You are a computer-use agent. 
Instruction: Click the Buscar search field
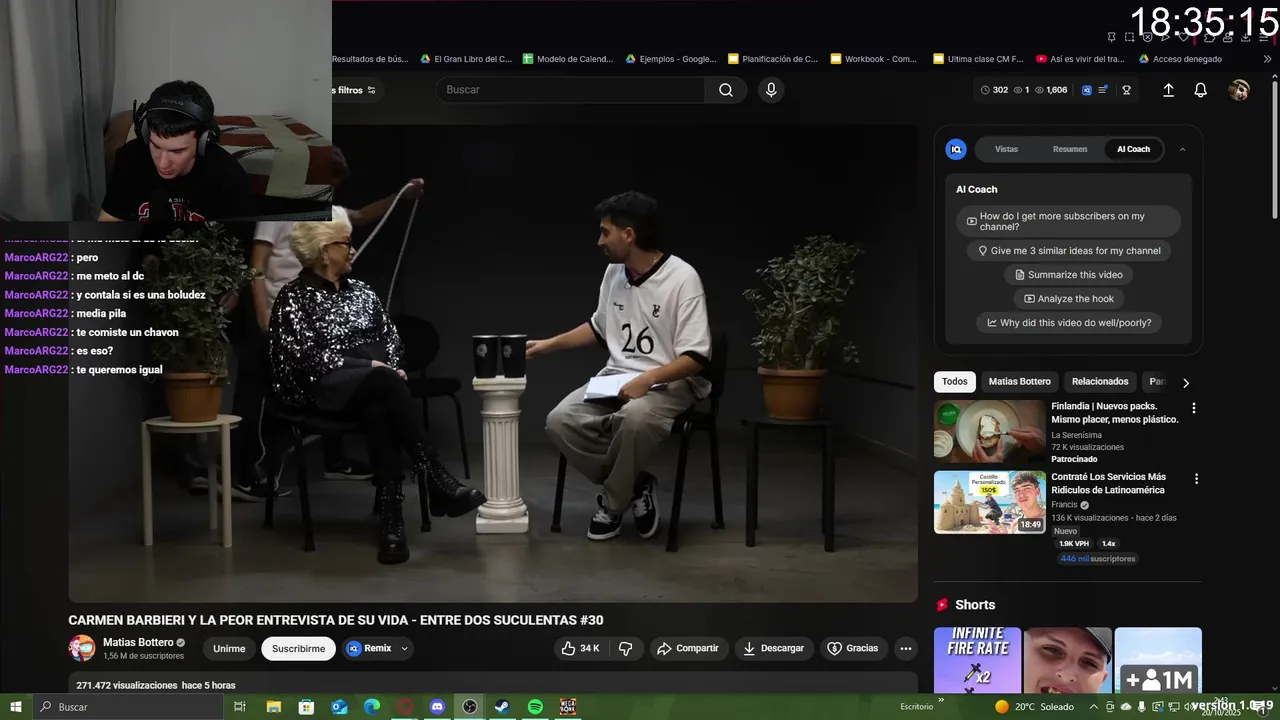[570, 90]
